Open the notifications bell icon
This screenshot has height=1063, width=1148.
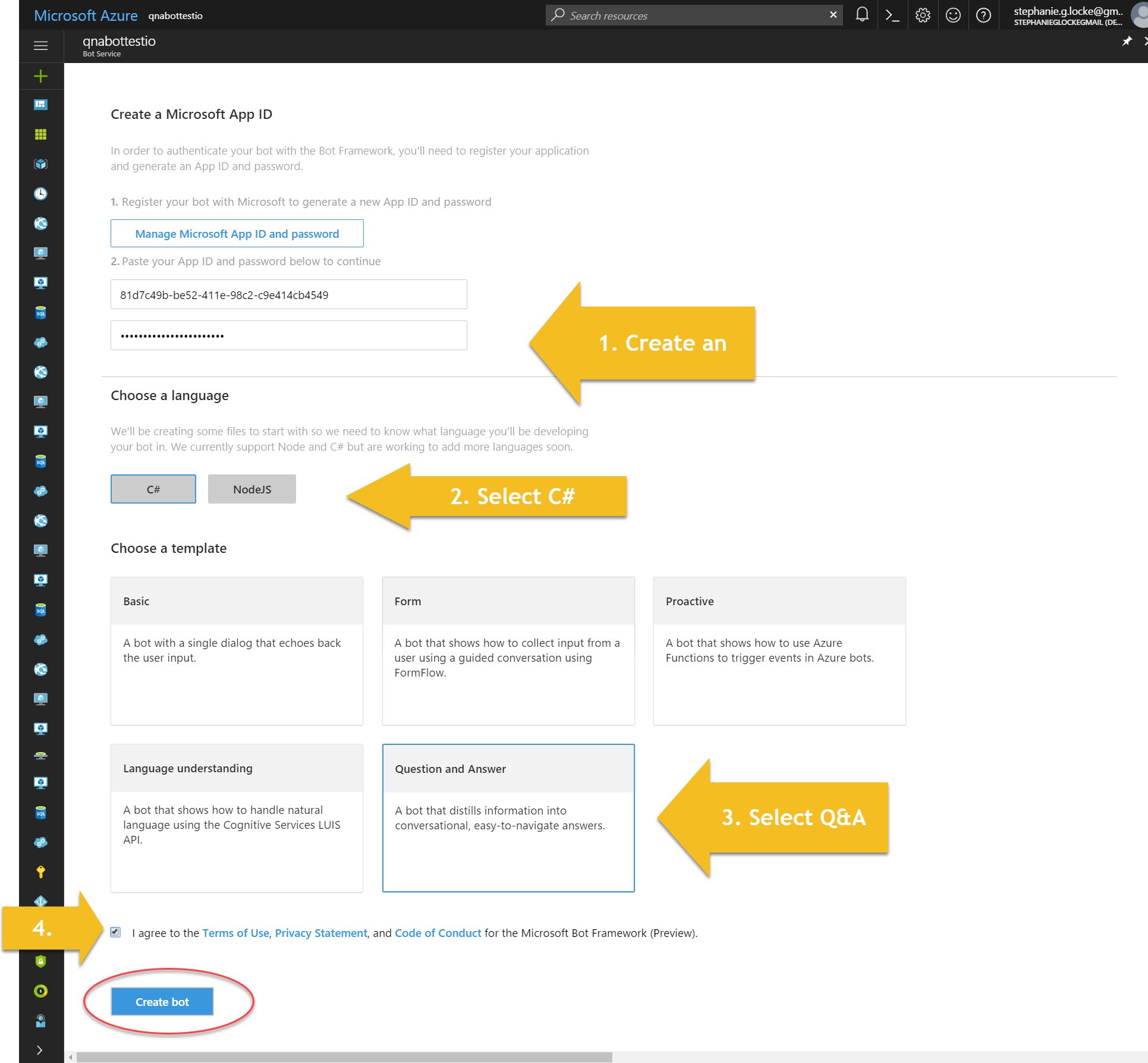click(862, 15)
